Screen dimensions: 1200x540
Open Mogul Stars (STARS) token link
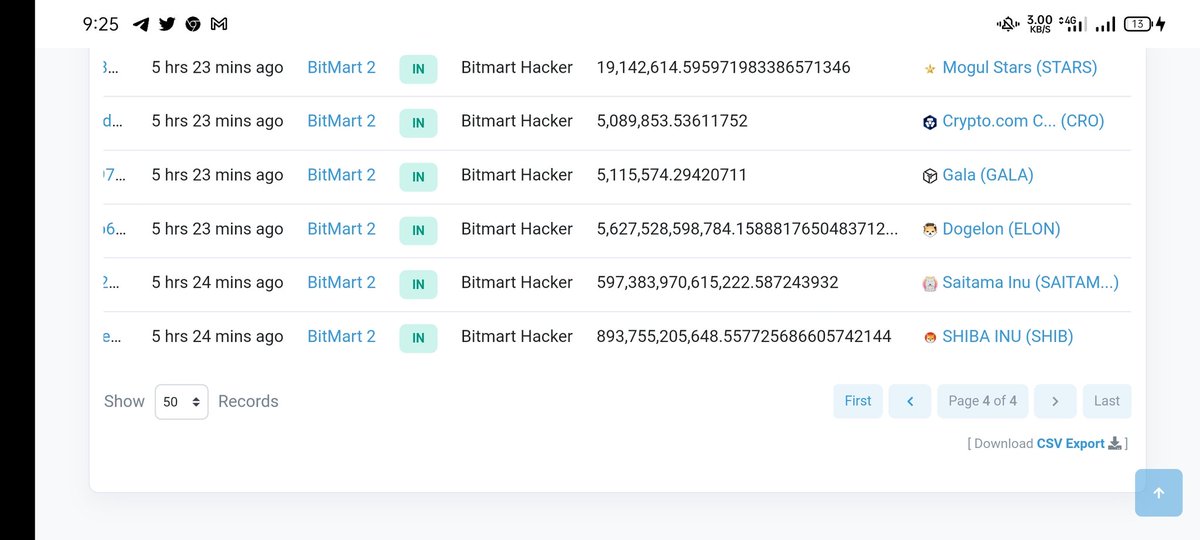[x=1020, y=67]
